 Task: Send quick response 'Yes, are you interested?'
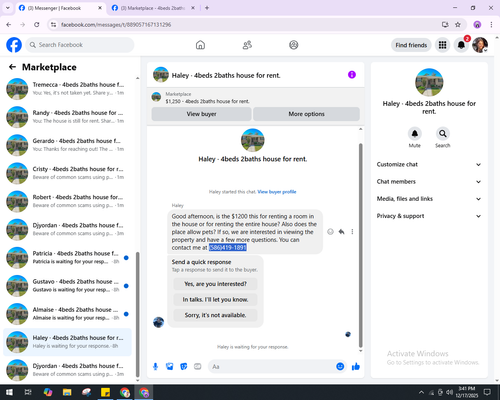coord(215,284)
